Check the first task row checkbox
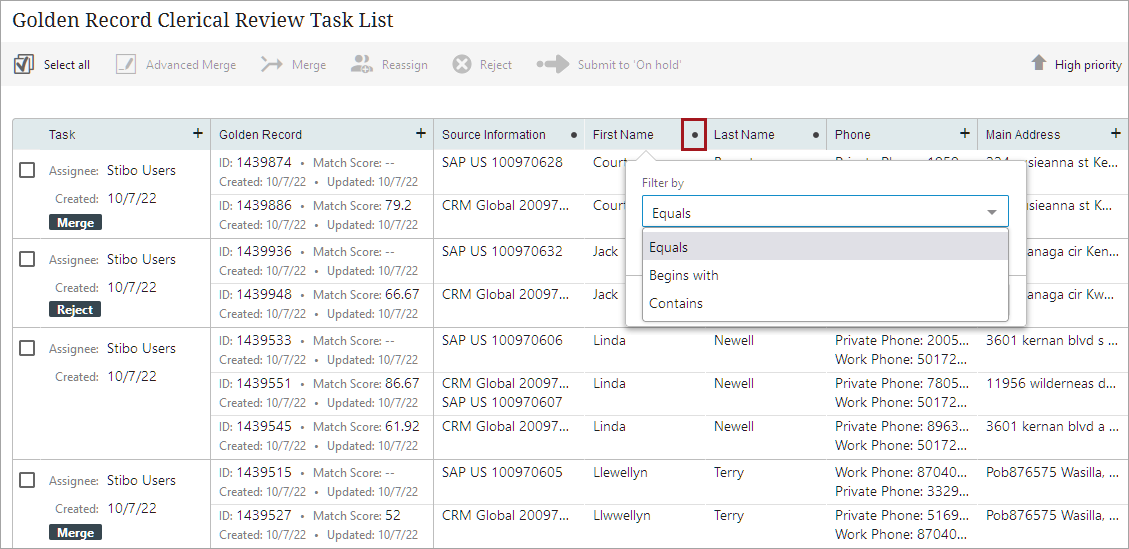This screenshot has width=1129, height=549. tap(28, 170)
